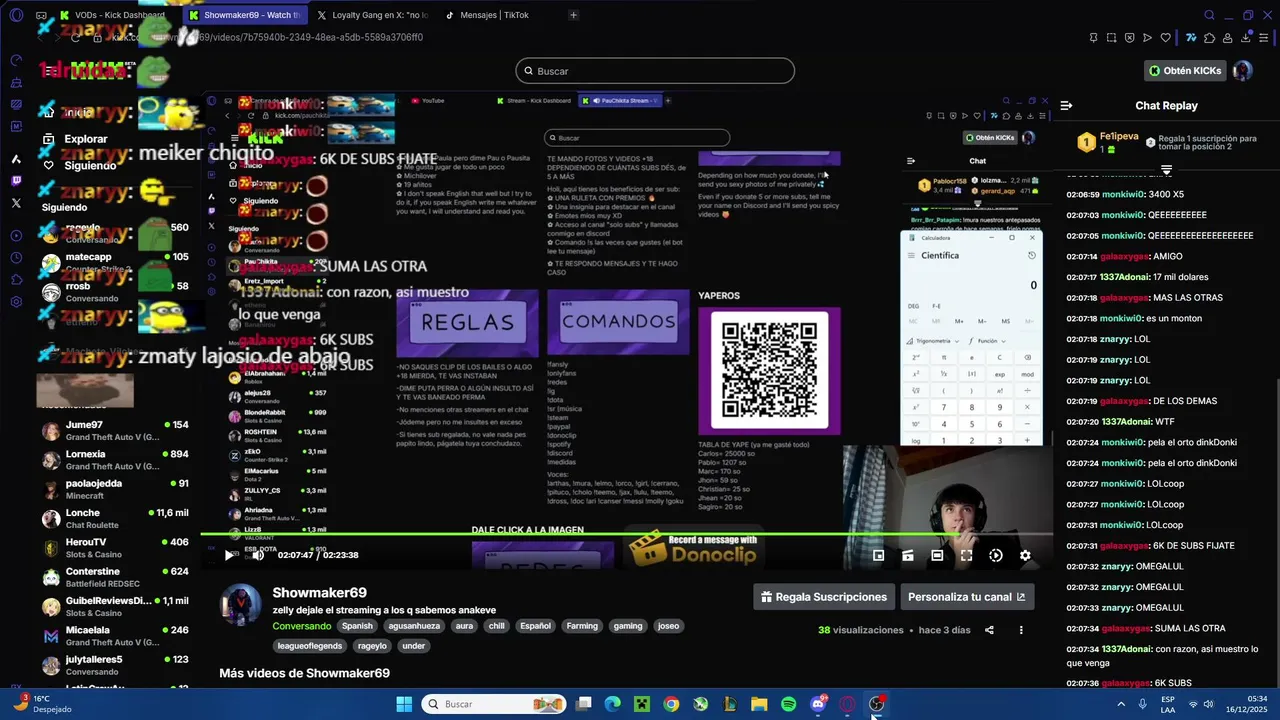The width and height of the screenshot is (1280, 720).
Task: Open the Windows Start menu
Action: point(404,704)
